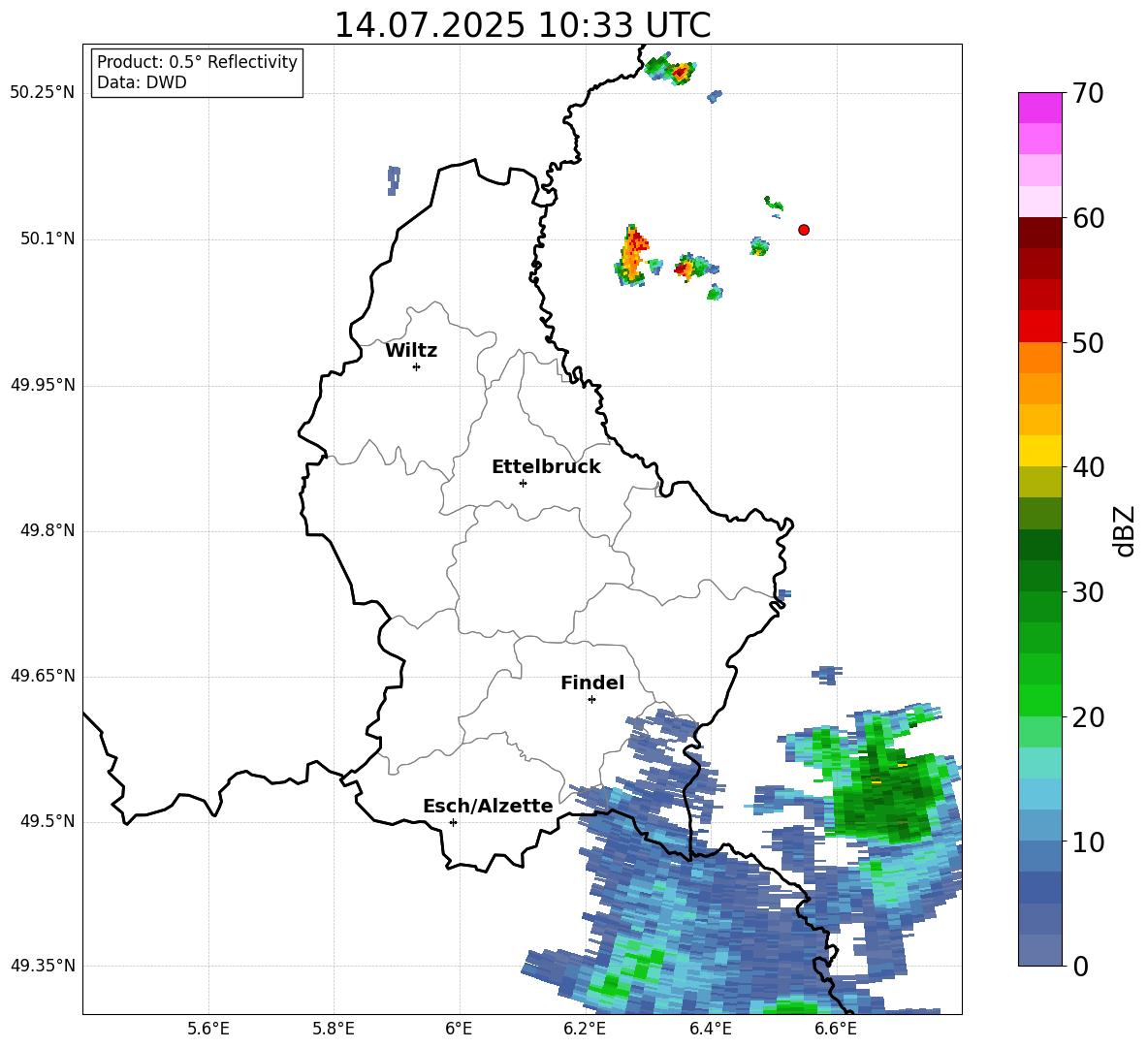This screenshot has height=1048, width=1148.
Task: Click the 60 tick on the colorbar
Action: tap(1088, 218)
